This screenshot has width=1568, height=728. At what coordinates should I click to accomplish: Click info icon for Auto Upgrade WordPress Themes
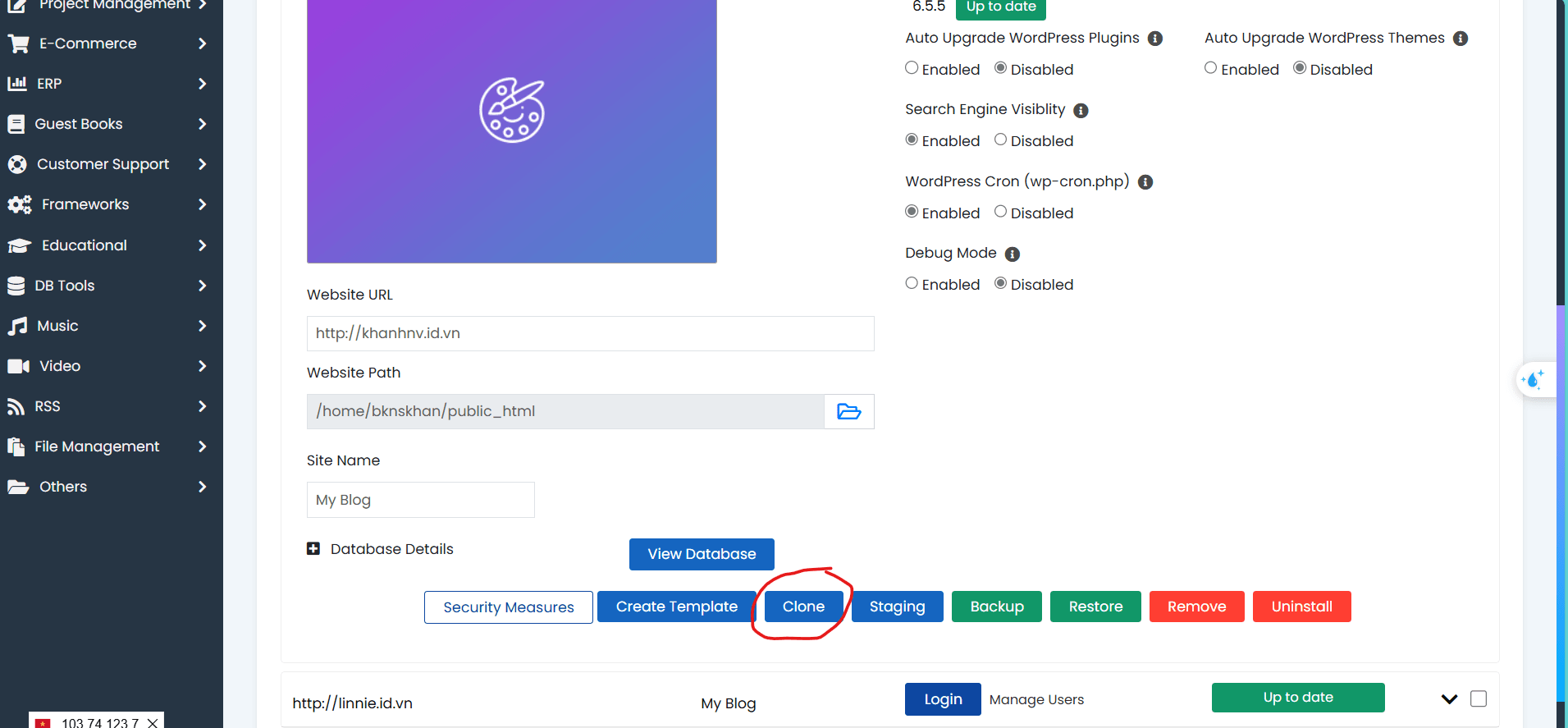pyautogui.click(x=1460, y=39)
